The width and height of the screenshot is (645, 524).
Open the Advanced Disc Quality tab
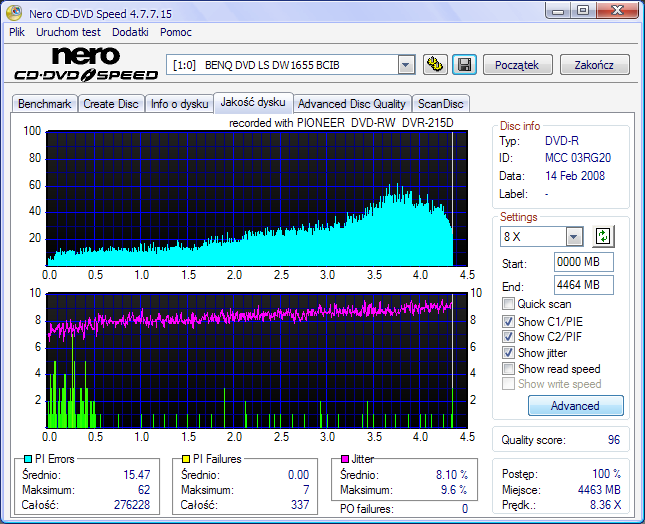[x=352, y=104]
